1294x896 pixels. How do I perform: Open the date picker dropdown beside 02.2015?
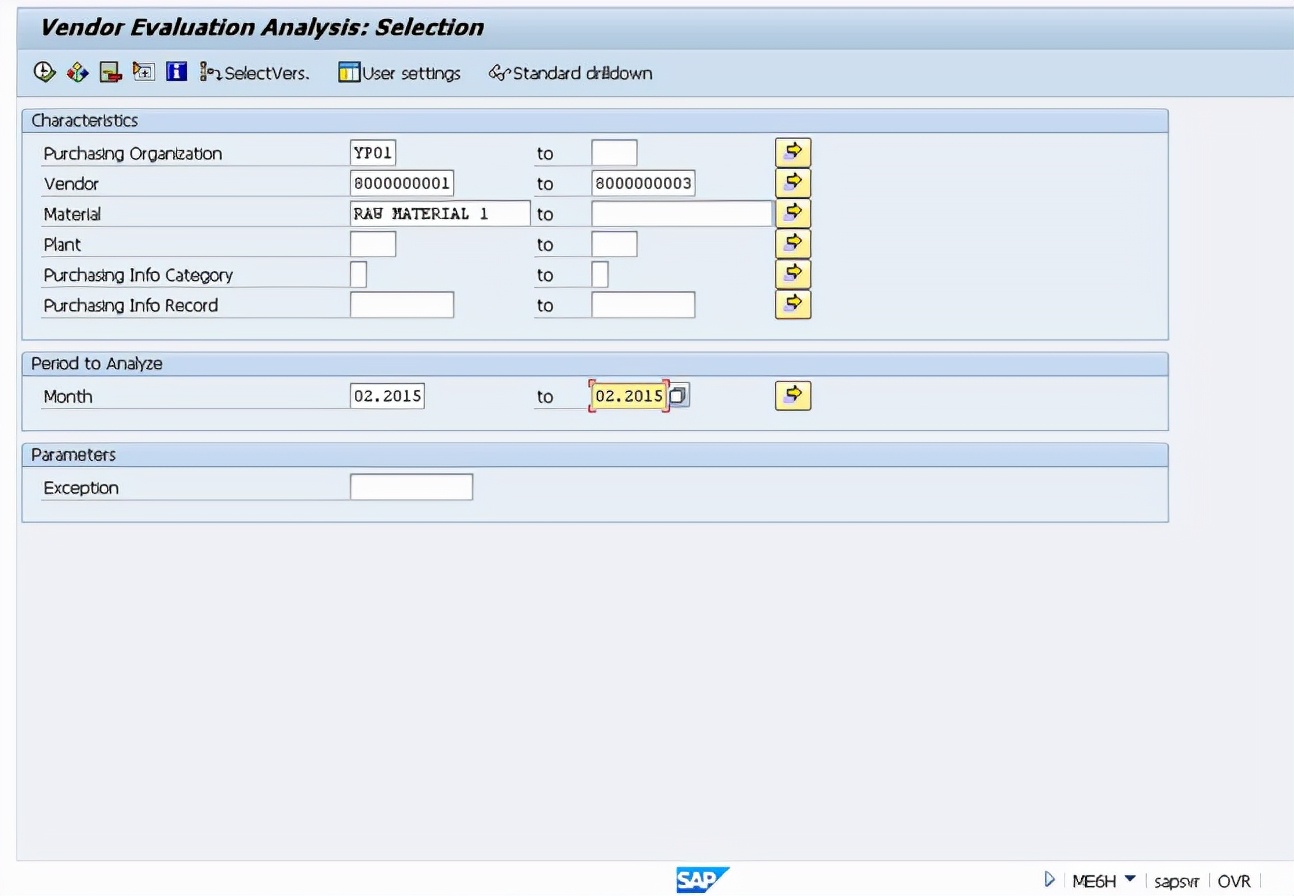[679, 395]
